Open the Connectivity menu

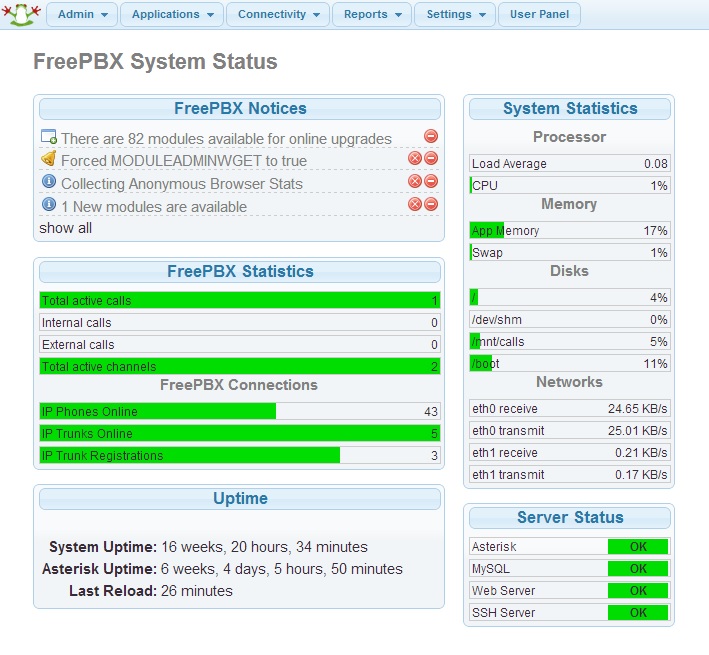point(278,14)
